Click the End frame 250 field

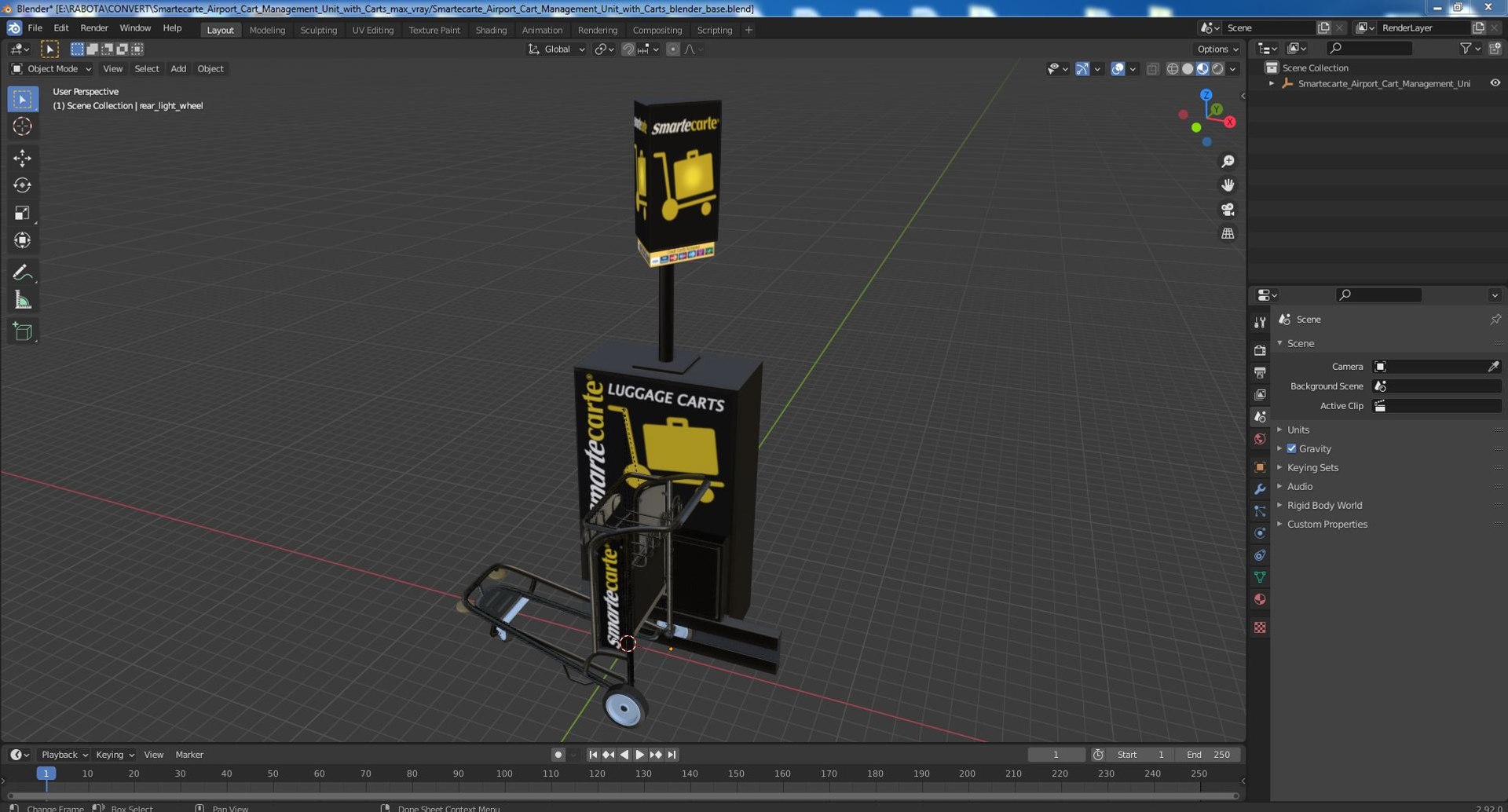tap(1209, 755)
